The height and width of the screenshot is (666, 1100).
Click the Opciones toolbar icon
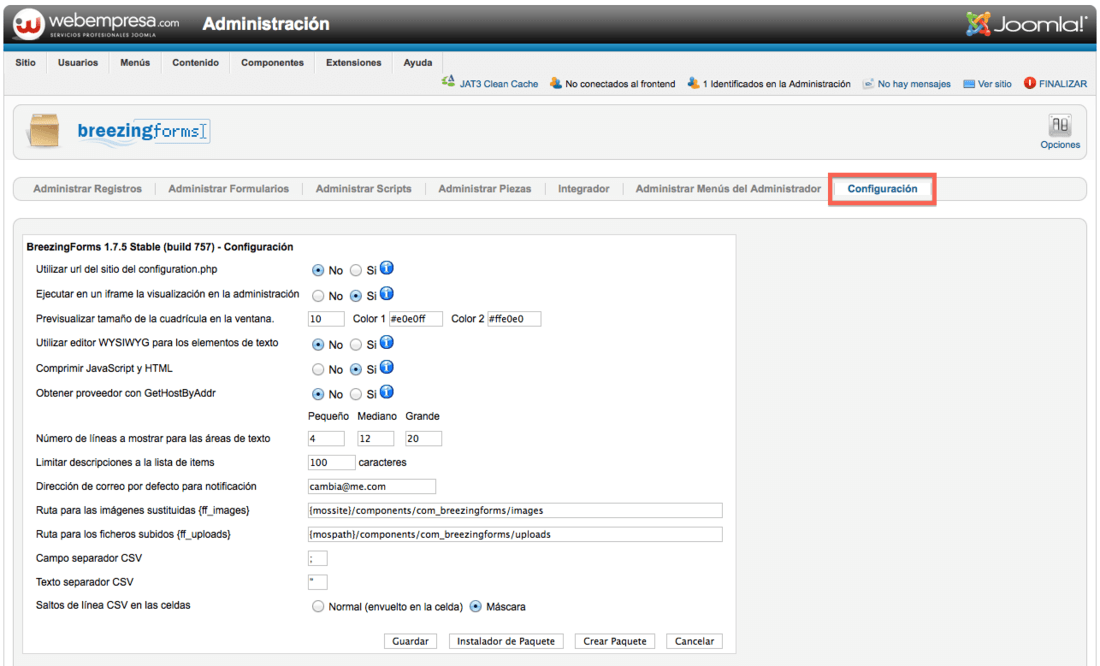tap(1060, 125)
